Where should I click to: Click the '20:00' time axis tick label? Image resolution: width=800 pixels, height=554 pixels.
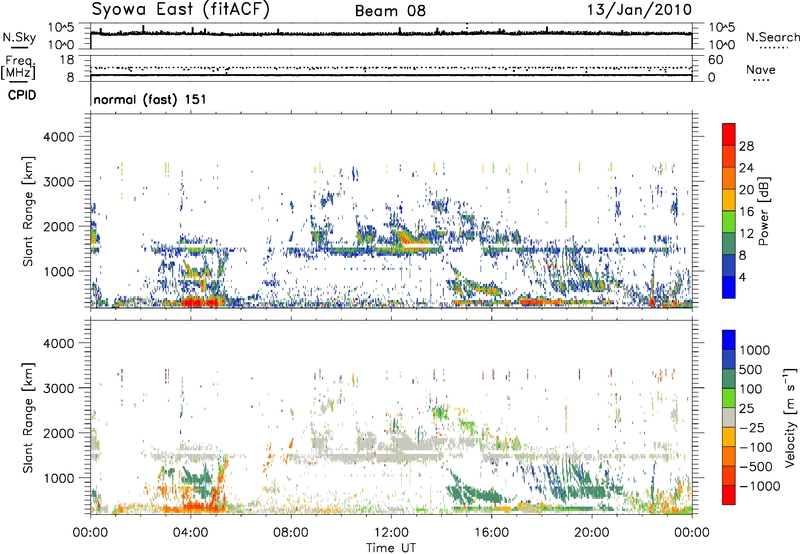click(591, 533)
